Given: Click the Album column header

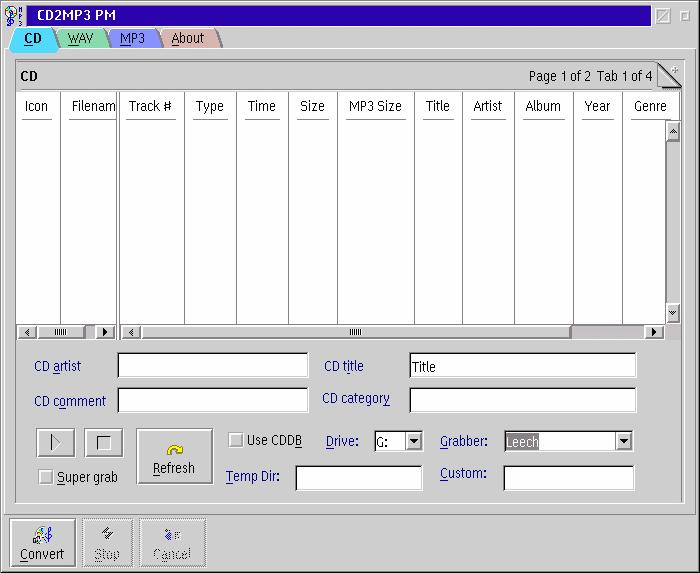Looking at the screenshot, I should (543, 106).
